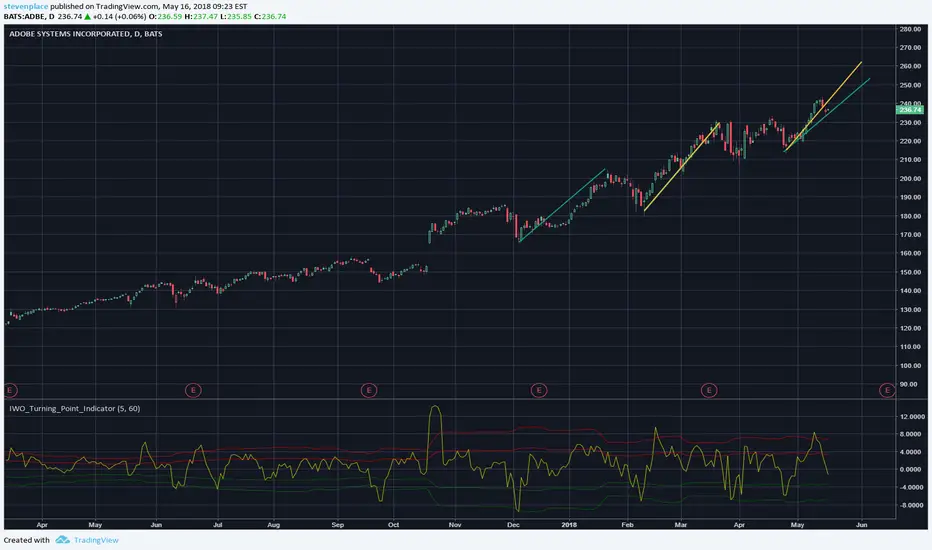Screen dimensions: 932x550
Task: Click the Sep label on the time axis
Action: tap(338, 525)
